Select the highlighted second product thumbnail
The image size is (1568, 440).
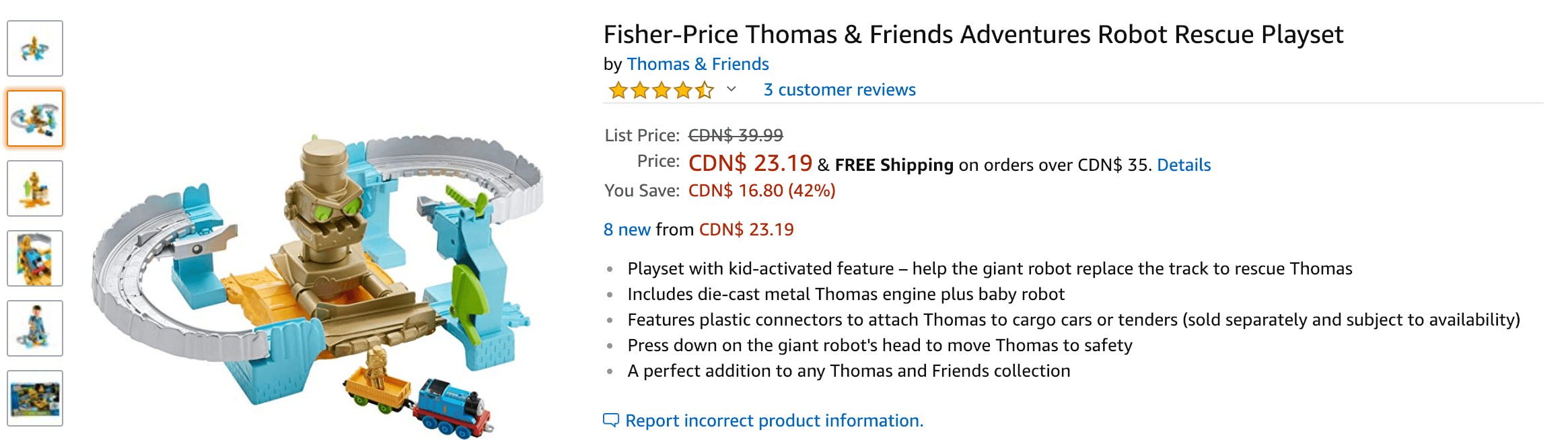click(35, 118)
